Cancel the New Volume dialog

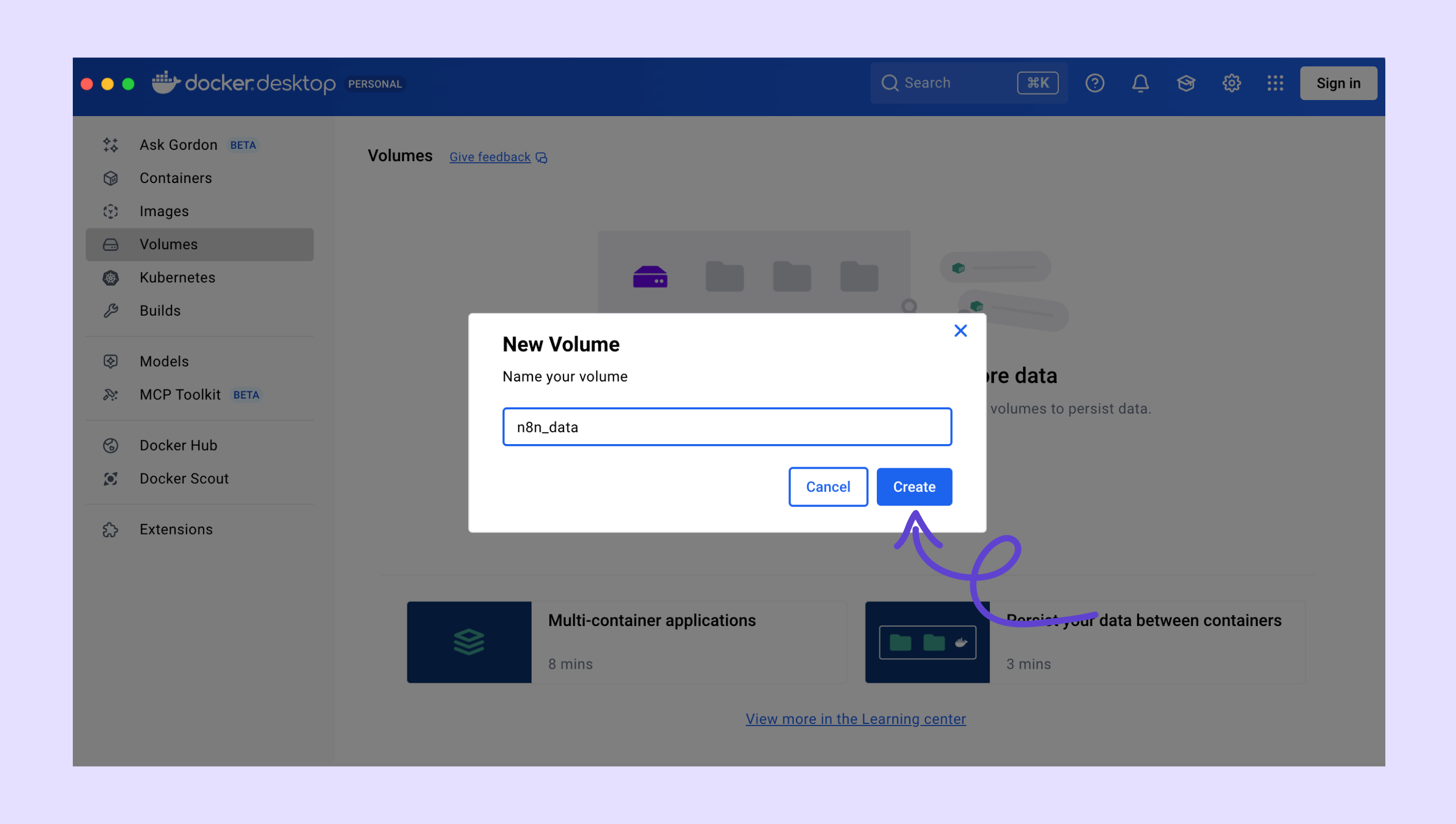pyautogui.click(x=828, y=487)
